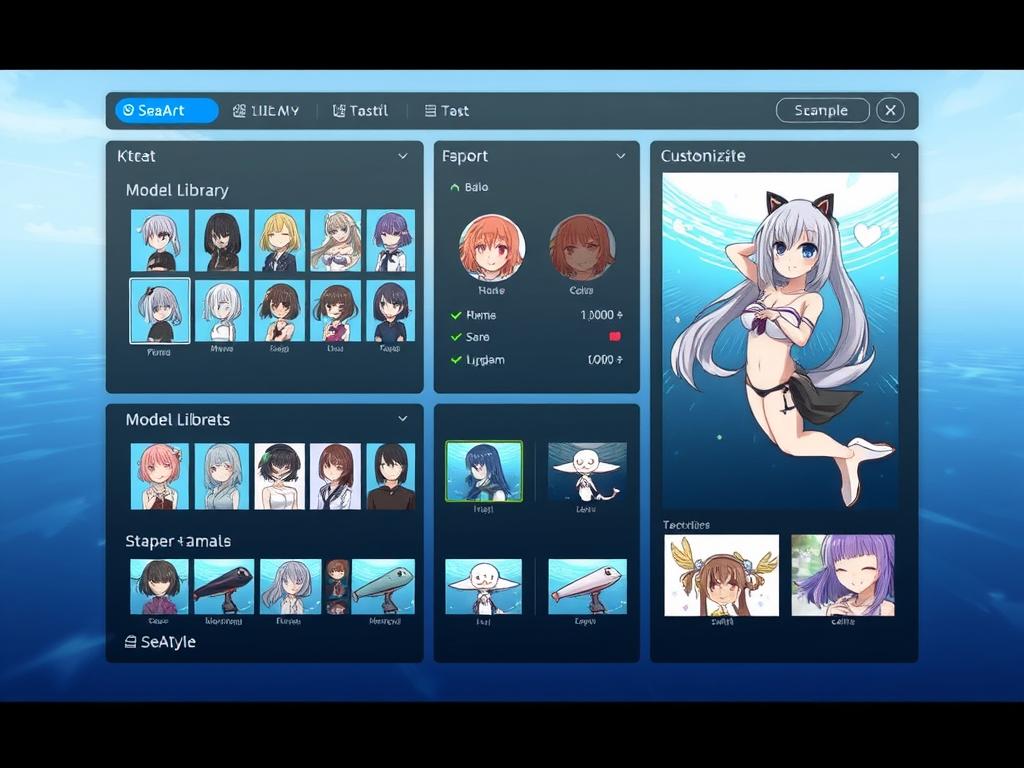Select highlighted gray-haired model with black bow

[160, 311]
